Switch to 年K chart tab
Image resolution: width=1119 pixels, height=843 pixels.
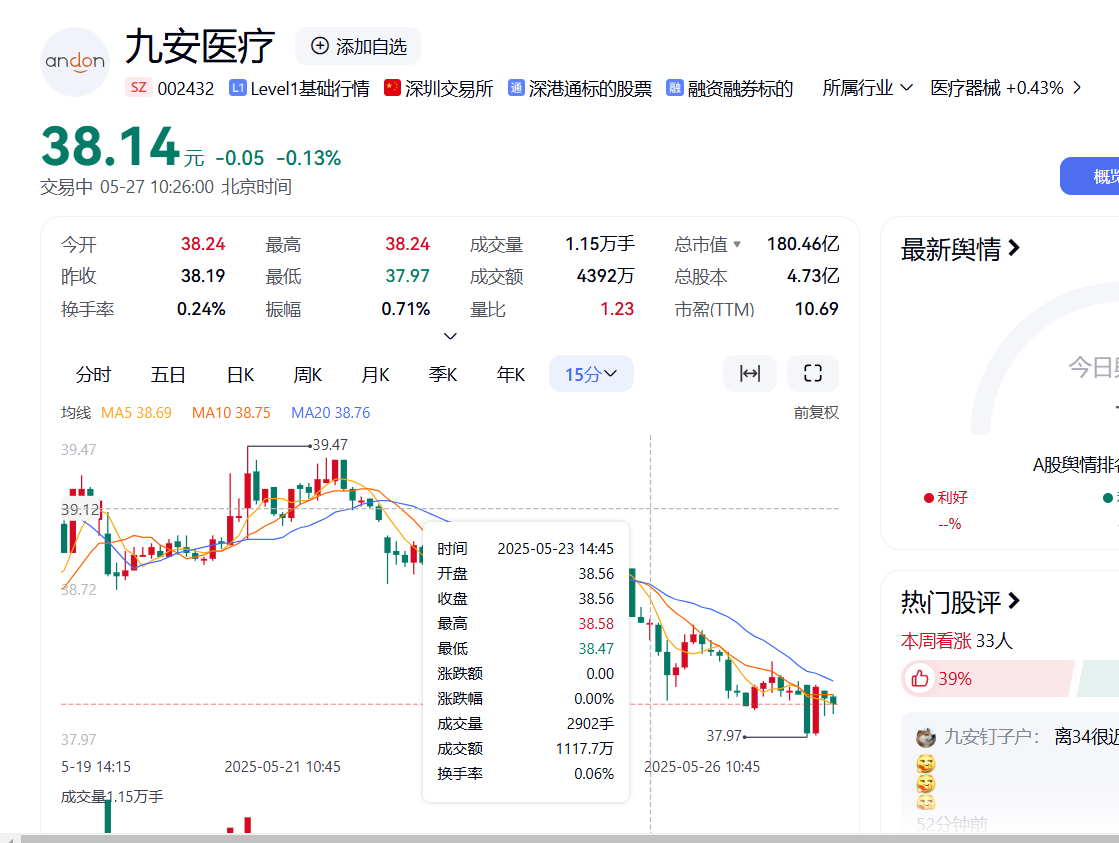click(x=511, y=374)
